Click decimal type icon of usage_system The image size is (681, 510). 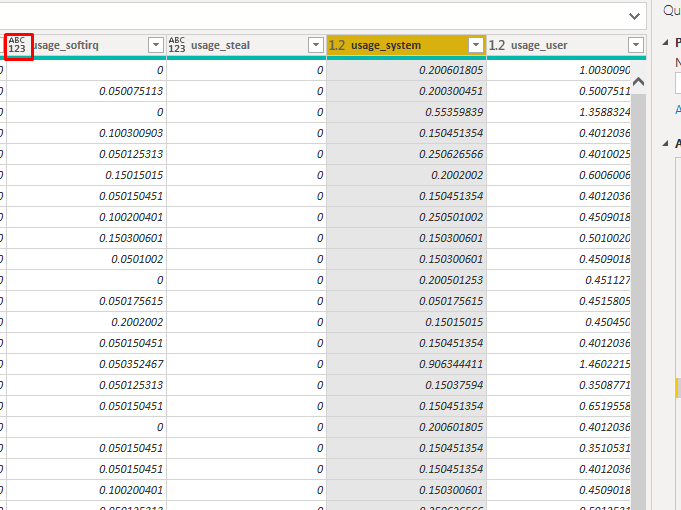[x=337, y=45]
